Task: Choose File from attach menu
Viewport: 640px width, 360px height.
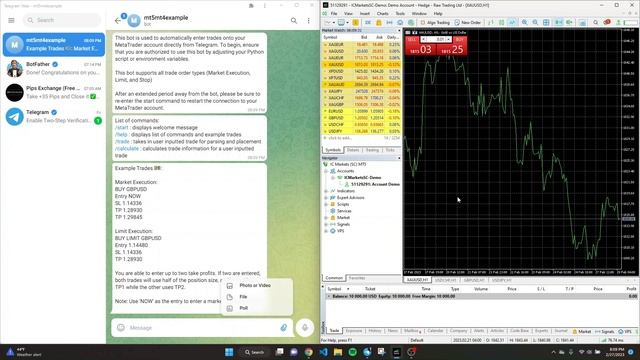Action: point(256,297)
